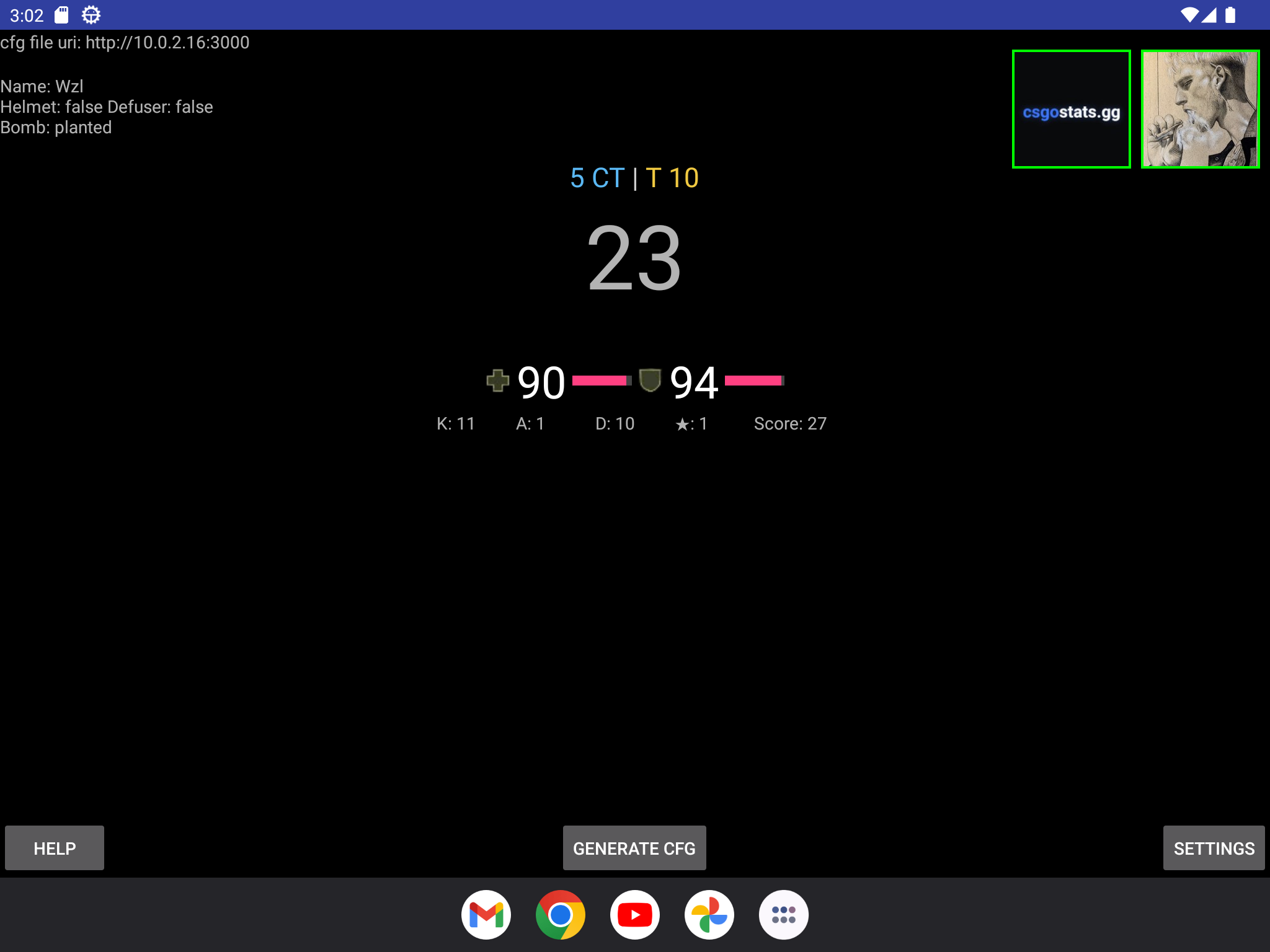Click the blue '5 CT' score
Image resolution: width=1270 pixels, height=952 pixels.
pyautogui.click(x=597, y=178)
